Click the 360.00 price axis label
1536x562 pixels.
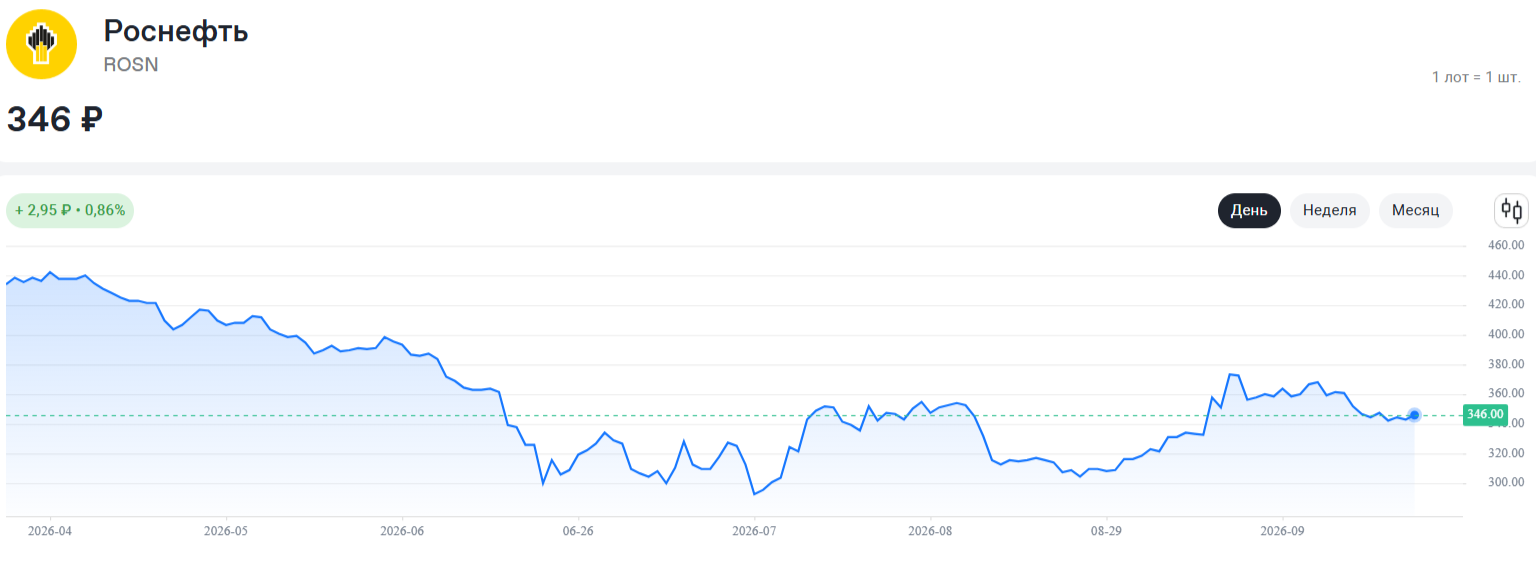(x=1506, y=394)
